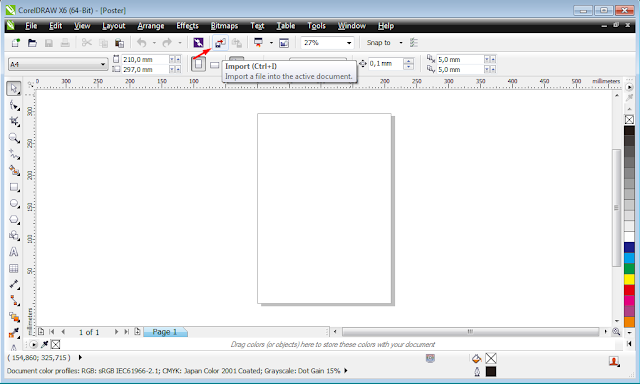Click the Paste clipboard icon
This screenshot has width=640, height=384.
(119, 42)
